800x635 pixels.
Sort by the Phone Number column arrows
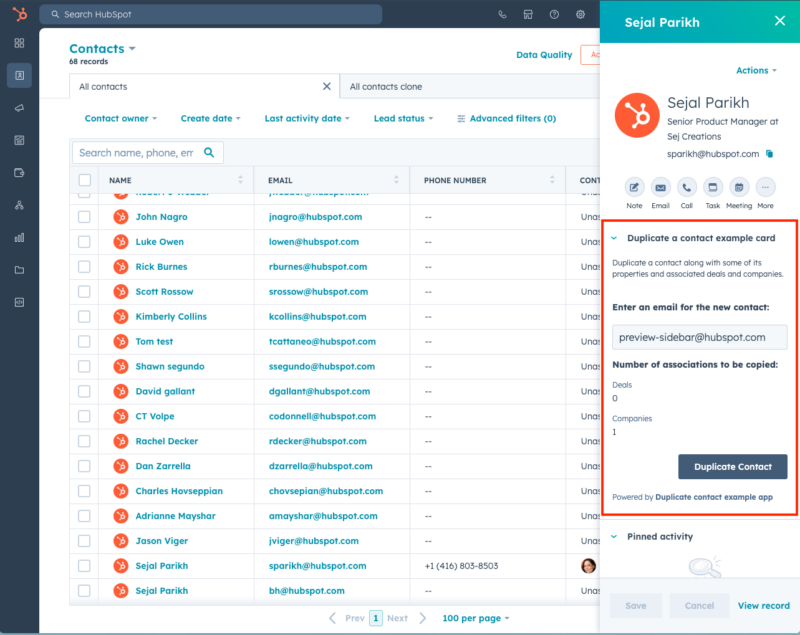(552, 180)
